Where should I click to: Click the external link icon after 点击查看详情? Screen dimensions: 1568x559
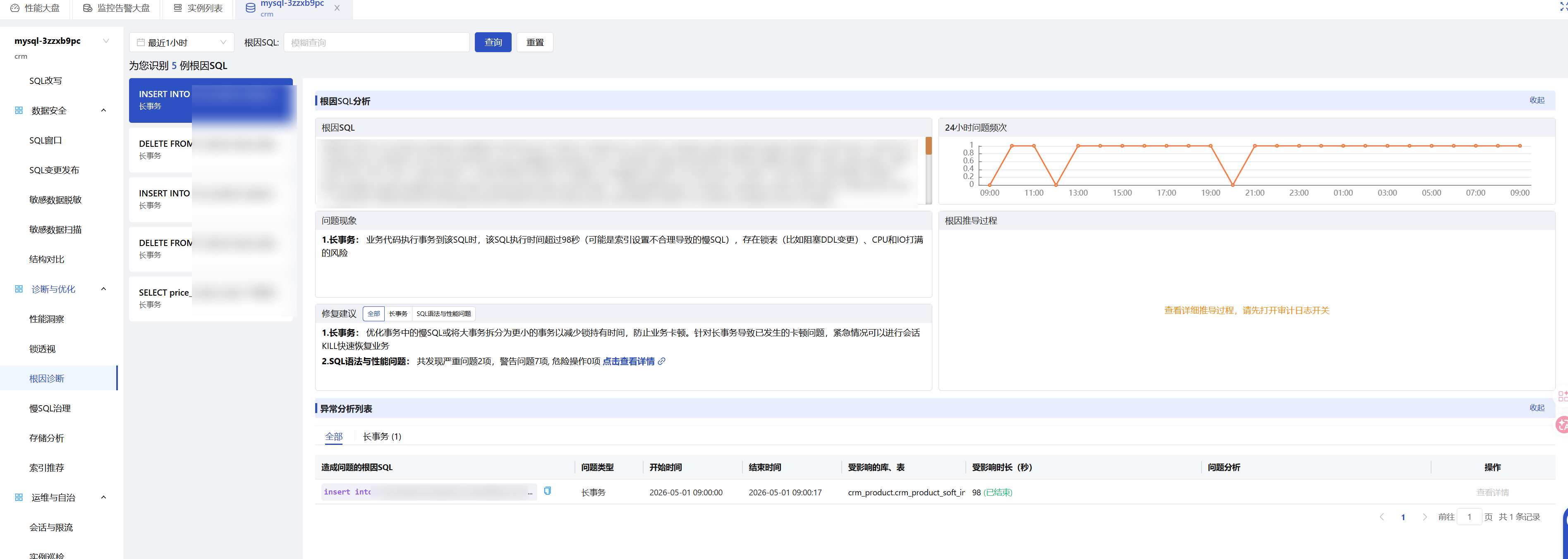pyautogui.click(x=662, y=361)
